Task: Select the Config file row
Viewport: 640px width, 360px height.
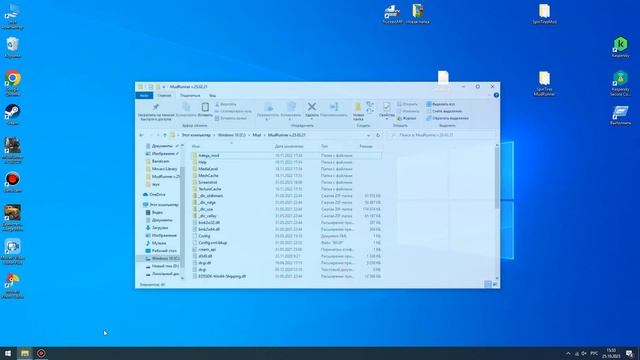Action: tap(287, 236)
